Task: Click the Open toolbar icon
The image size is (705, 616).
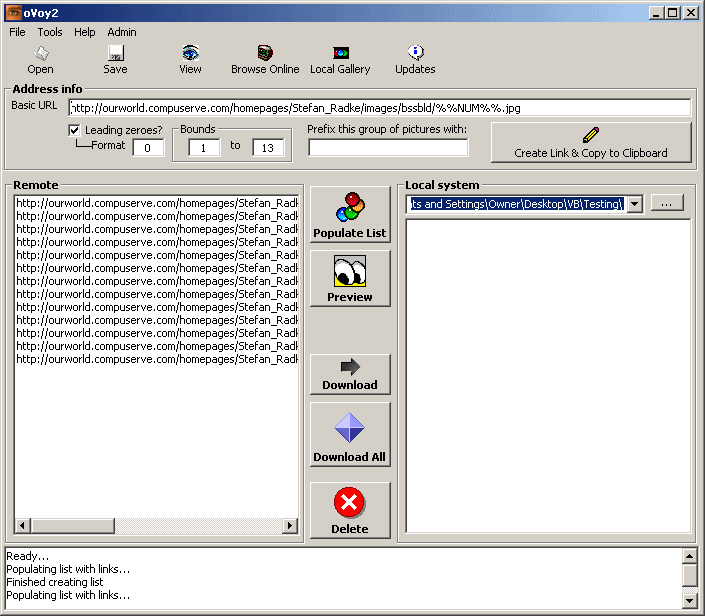Action: click(41, 59)
